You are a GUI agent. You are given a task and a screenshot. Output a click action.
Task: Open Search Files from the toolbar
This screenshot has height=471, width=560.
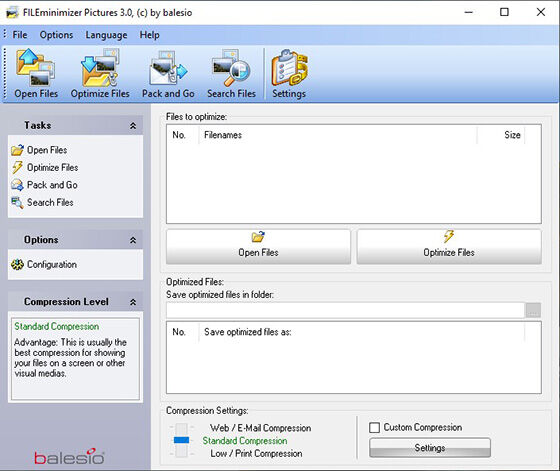pos(231,74)
